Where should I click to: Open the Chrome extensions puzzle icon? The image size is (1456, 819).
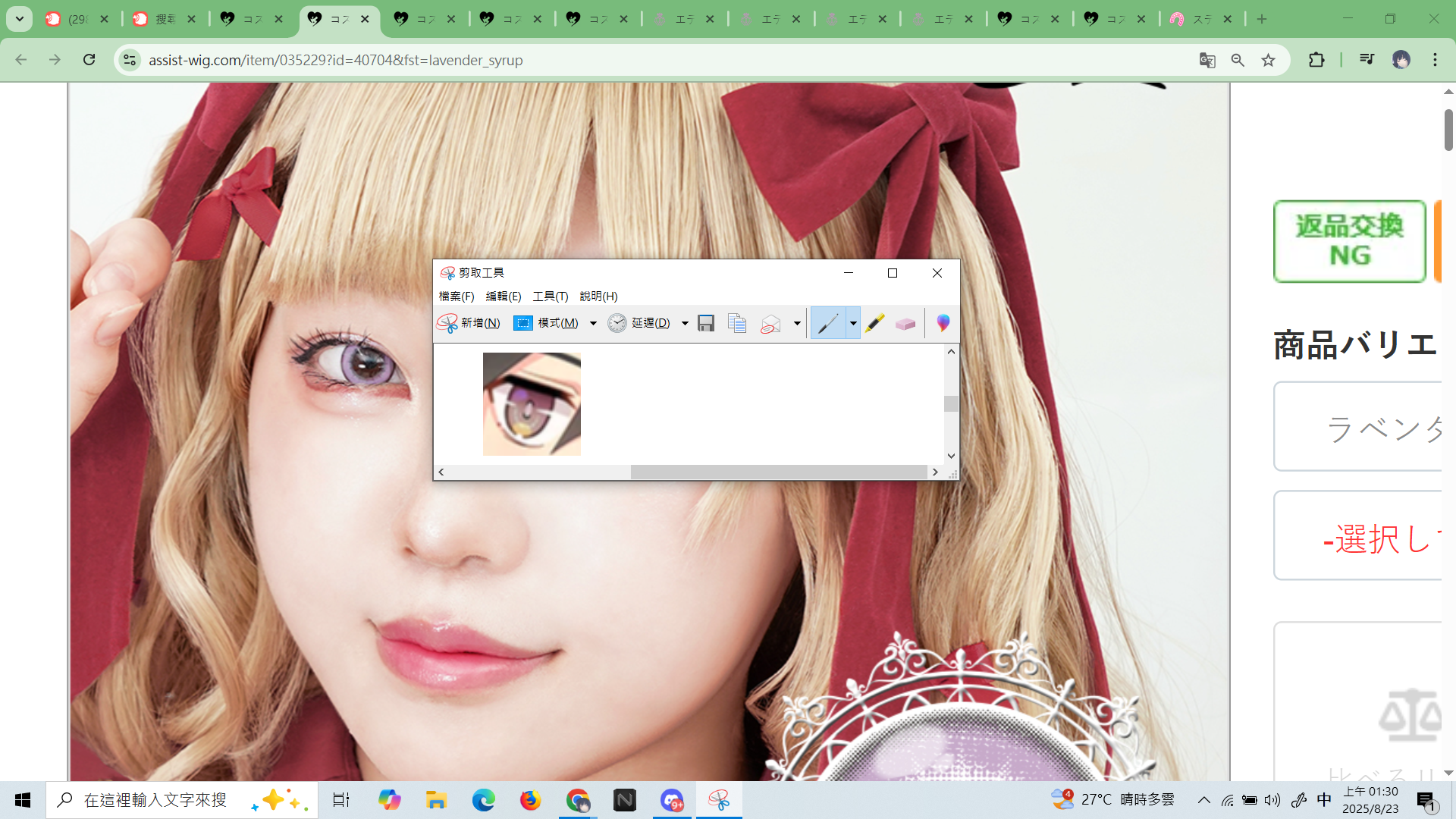[1316, 60]
